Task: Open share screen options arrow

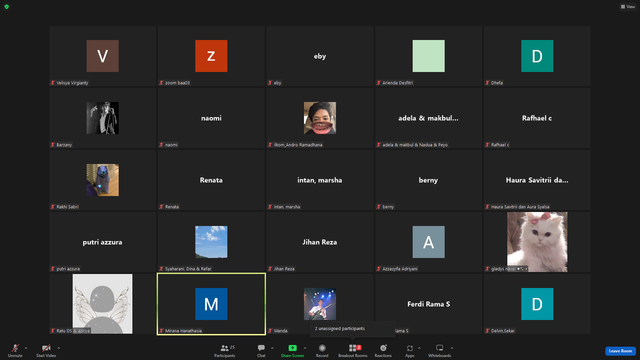Action: (x=305, y=348)
